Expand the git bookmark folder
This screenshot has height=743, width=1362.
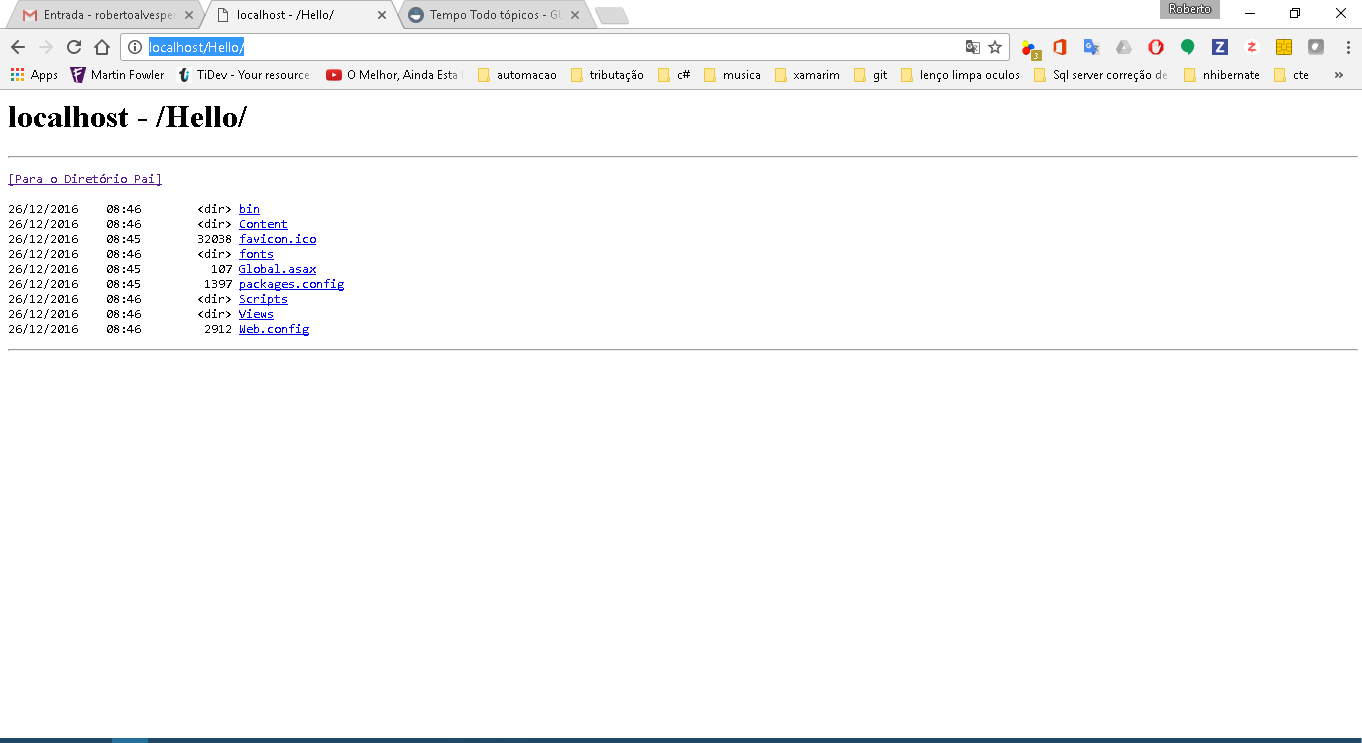870,75
